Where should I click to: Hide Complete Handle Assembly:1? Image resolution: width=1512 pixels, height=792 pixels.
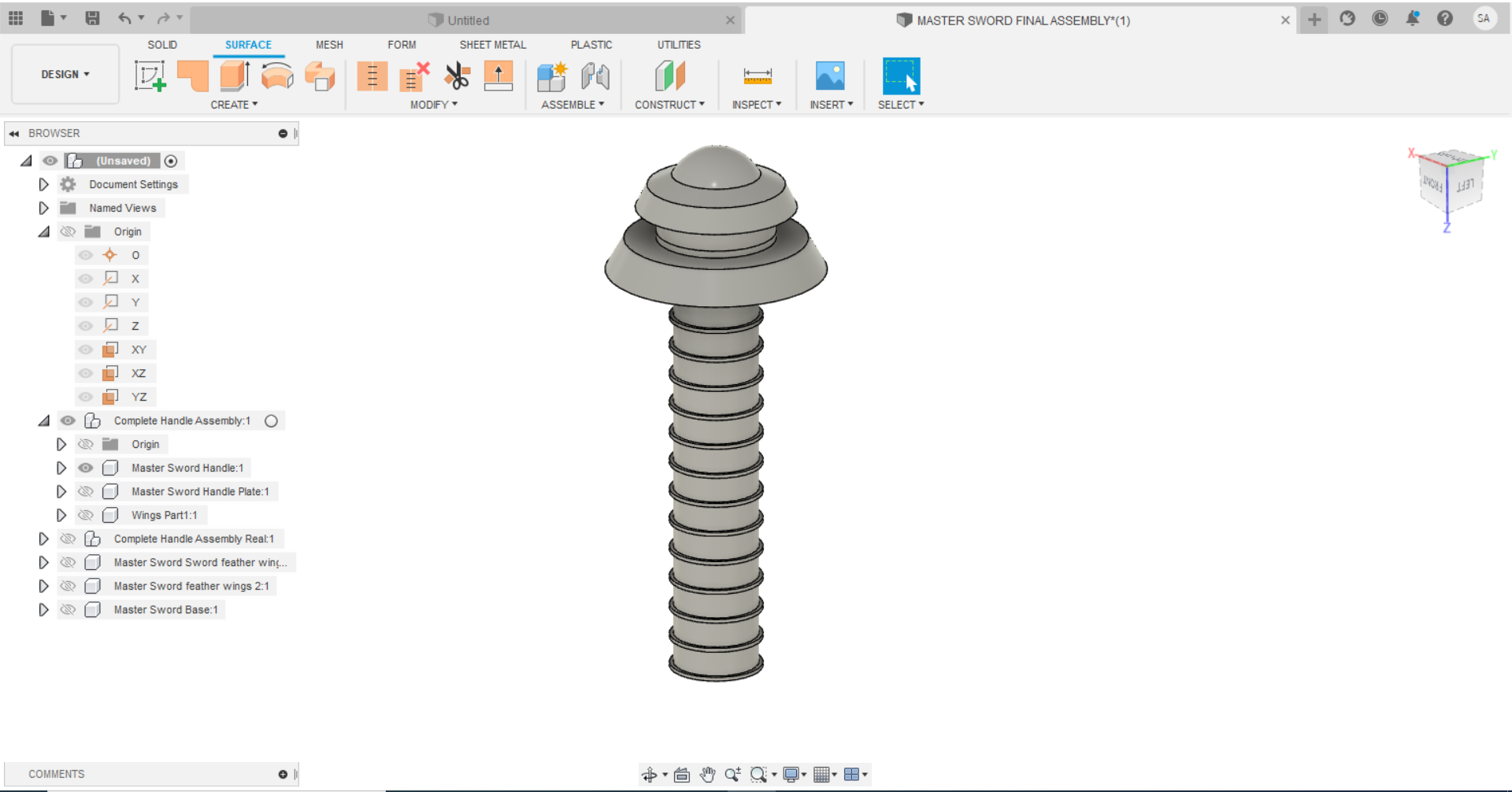[x=68, y=420]
